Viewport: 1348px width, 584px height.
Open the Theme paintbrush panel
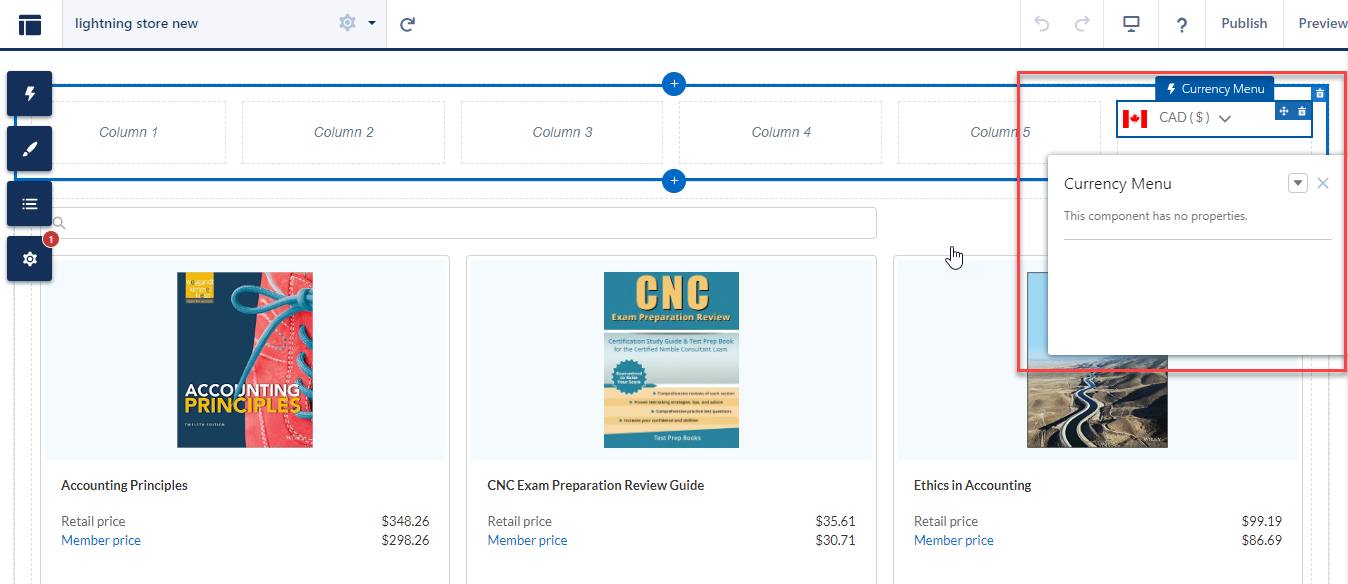point(30,149)
